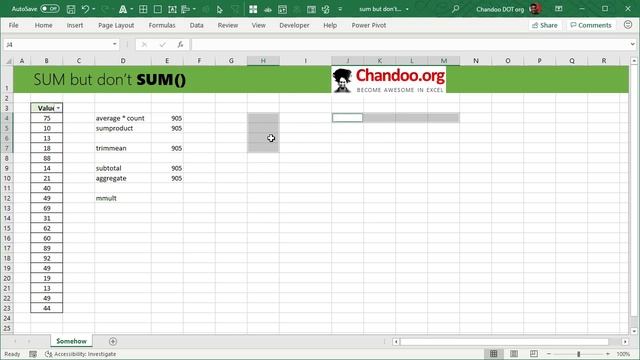This screenshot has width=640, height=360.
Task: Open the align objects dropdown arrow
Action: (x=194, y=9)
